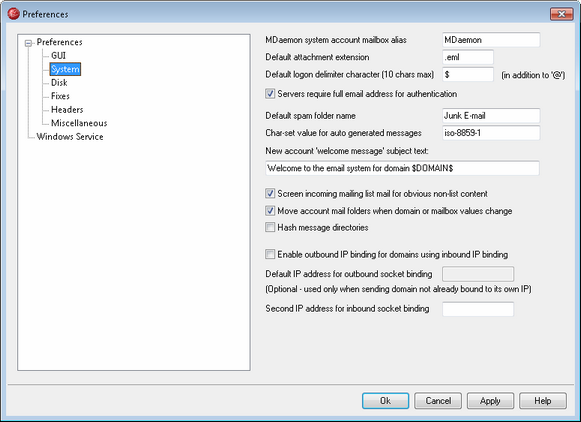Close the Preferences dialog window

pos(561,14)
